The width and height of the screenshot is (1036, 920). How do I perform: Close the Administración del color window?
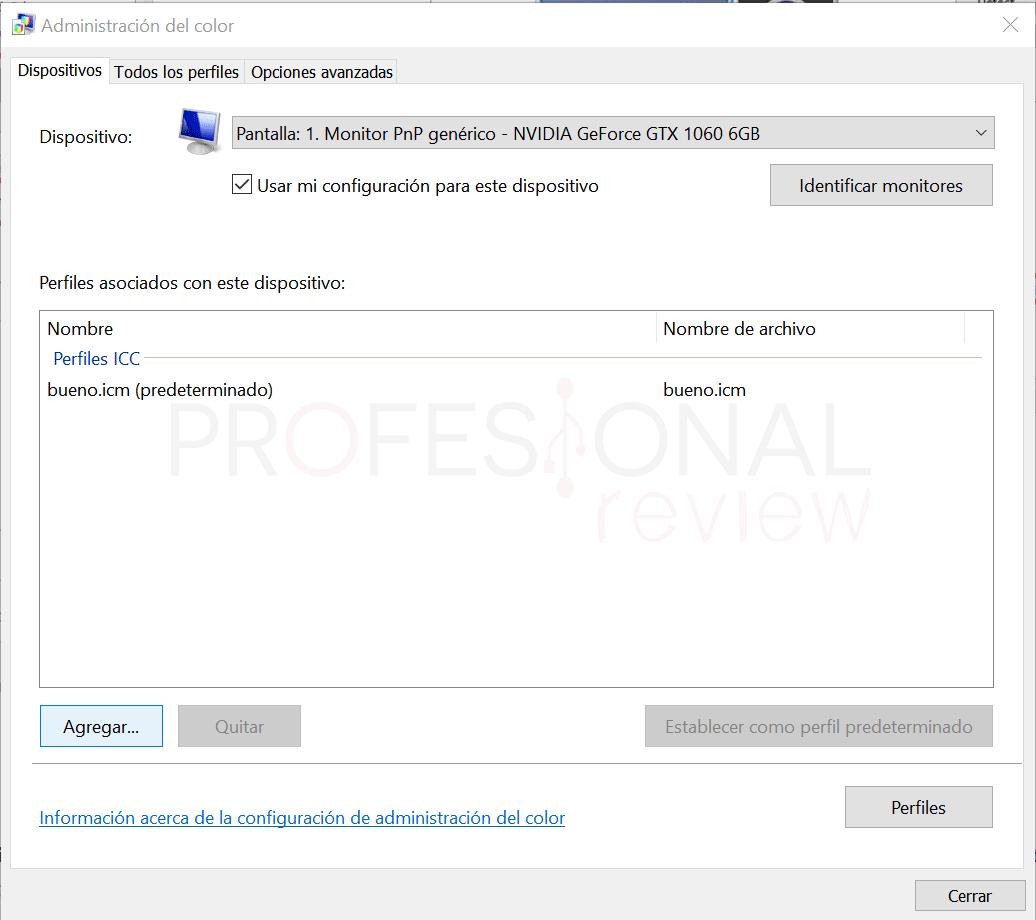pos(1010,25)
